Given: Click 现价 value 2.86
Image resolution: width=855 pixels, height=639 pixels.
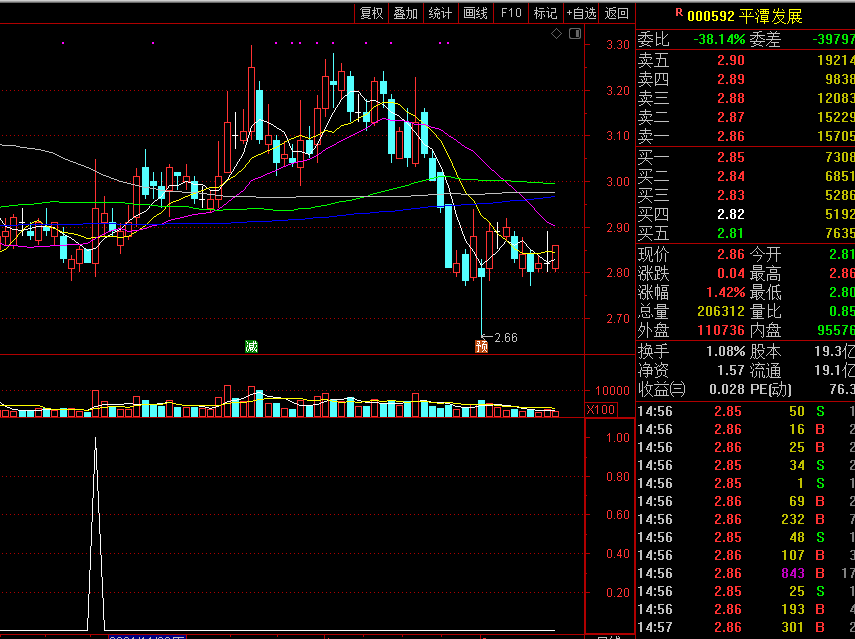Looking at the screenshot, I should click(x=731, y=255).
